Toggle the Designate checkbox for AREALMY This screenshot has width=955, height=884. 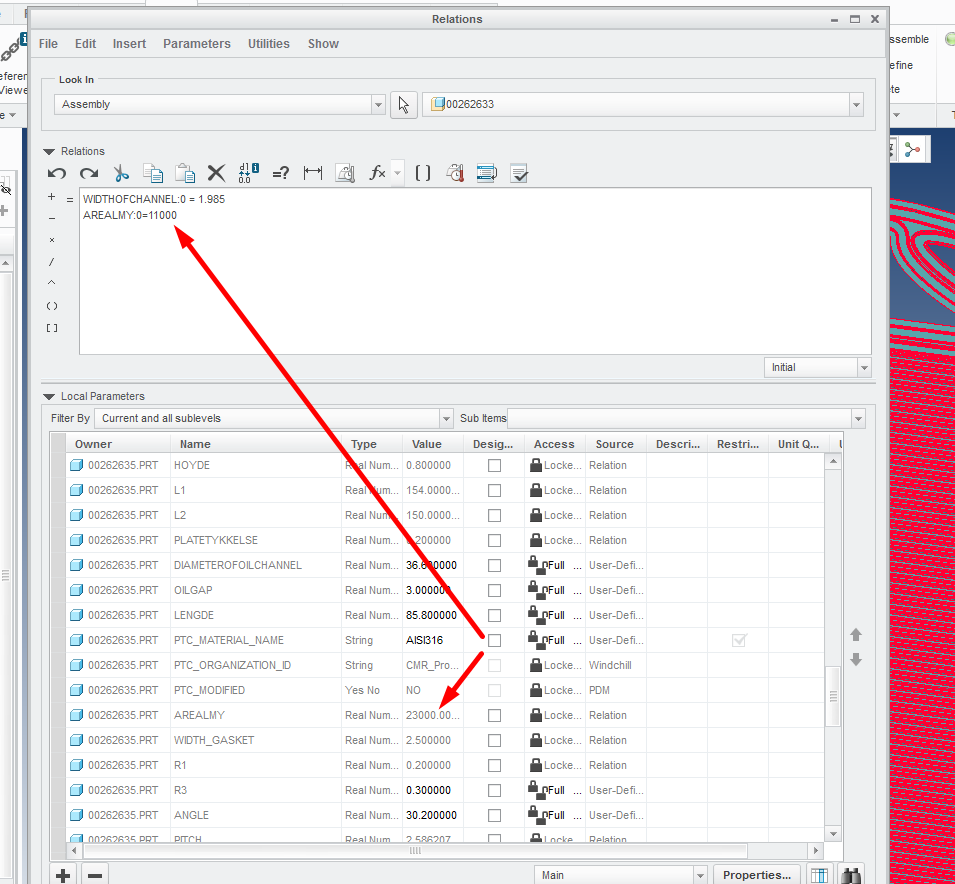493,715
